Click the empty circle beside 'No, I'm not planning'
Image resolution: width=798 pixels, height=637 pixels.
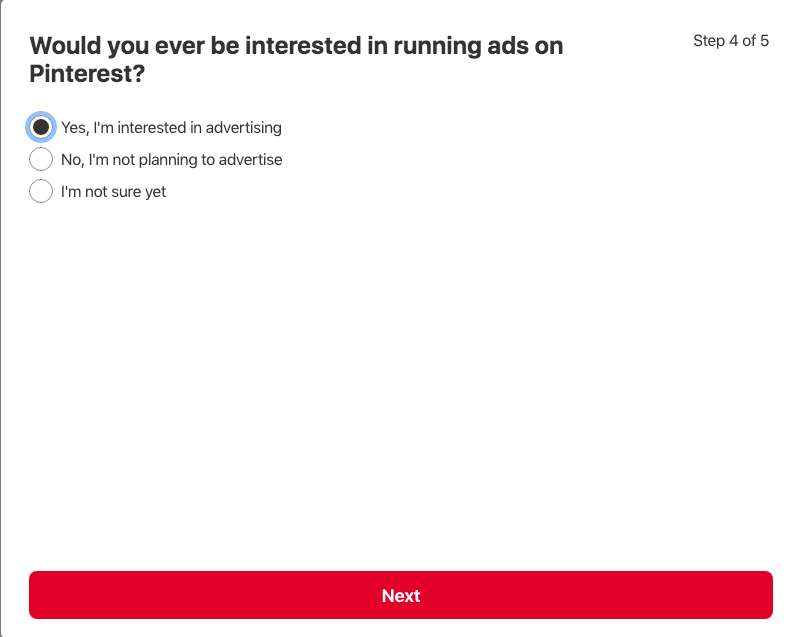41,159
